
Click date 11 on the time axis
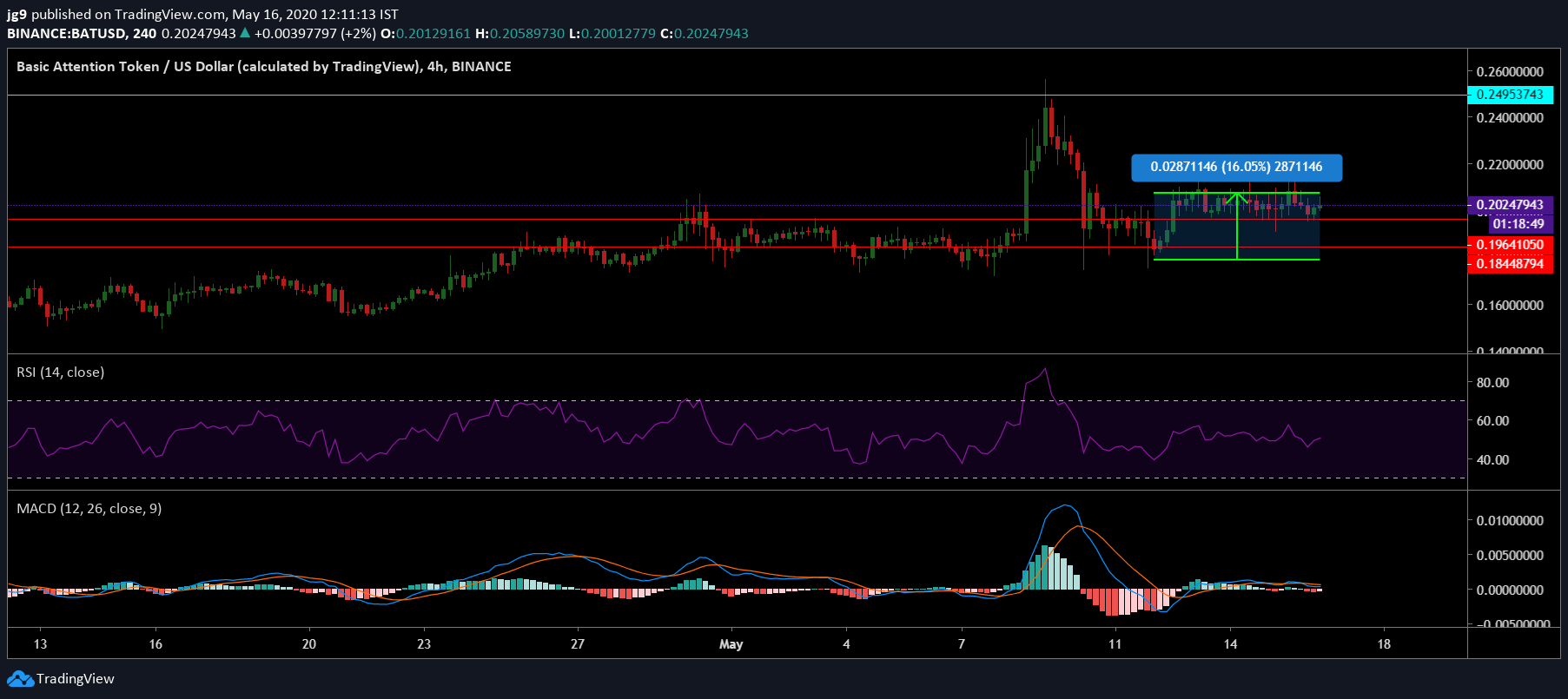pyautogui.click(x=1115, y=644)
